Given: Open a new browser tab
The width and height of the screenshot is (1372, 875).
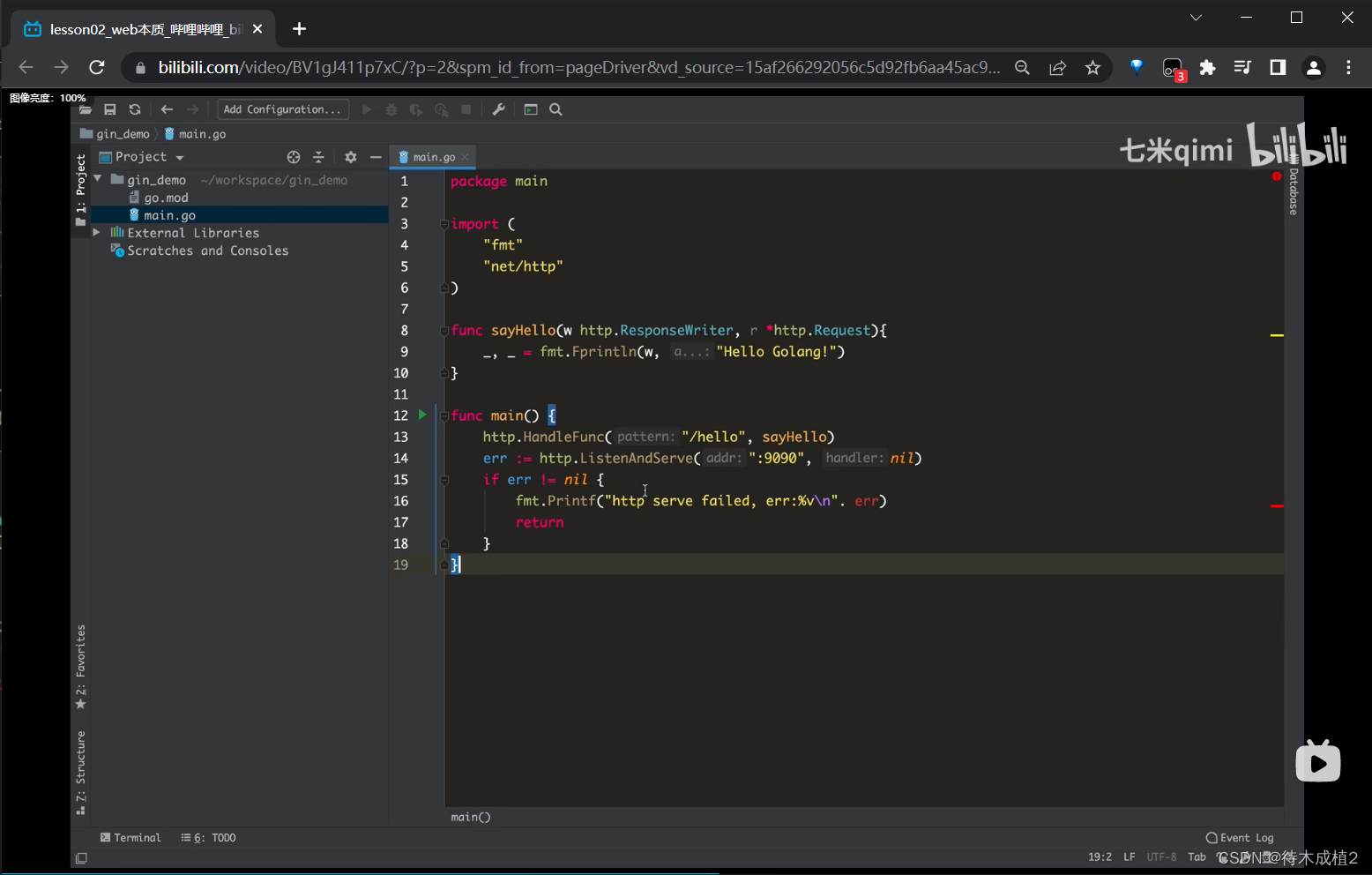Looking at the screenshot, I should [299, 29].
